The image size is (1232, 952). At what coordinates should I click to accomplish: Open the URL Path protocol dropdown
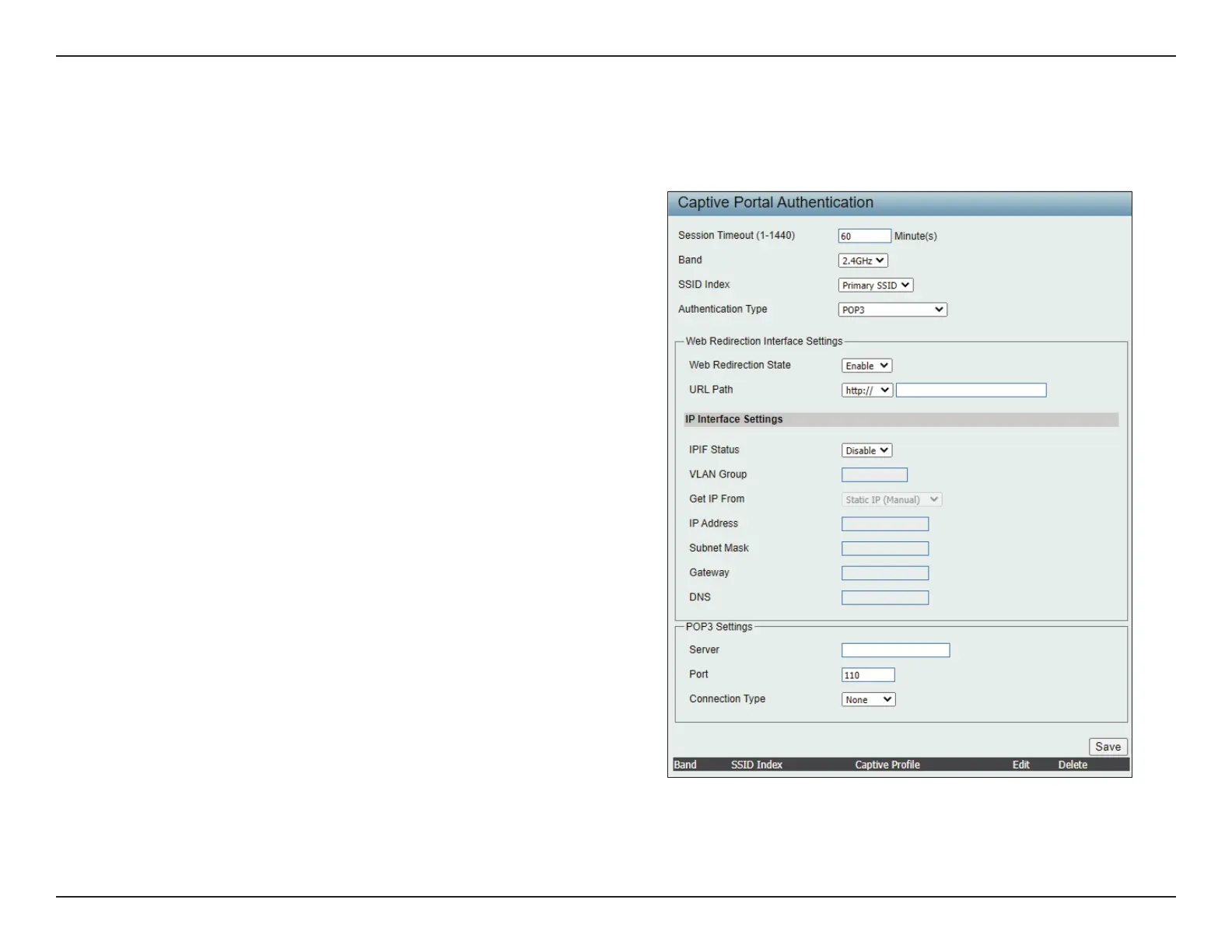click(x=866, y=390)
